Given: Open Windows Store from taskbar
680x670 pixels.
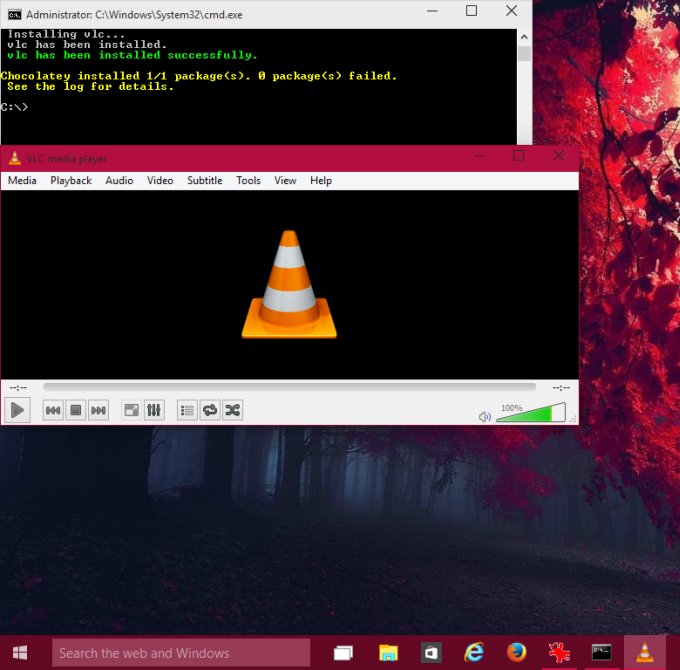Looking at the screenshot, I should click(431, 653).
